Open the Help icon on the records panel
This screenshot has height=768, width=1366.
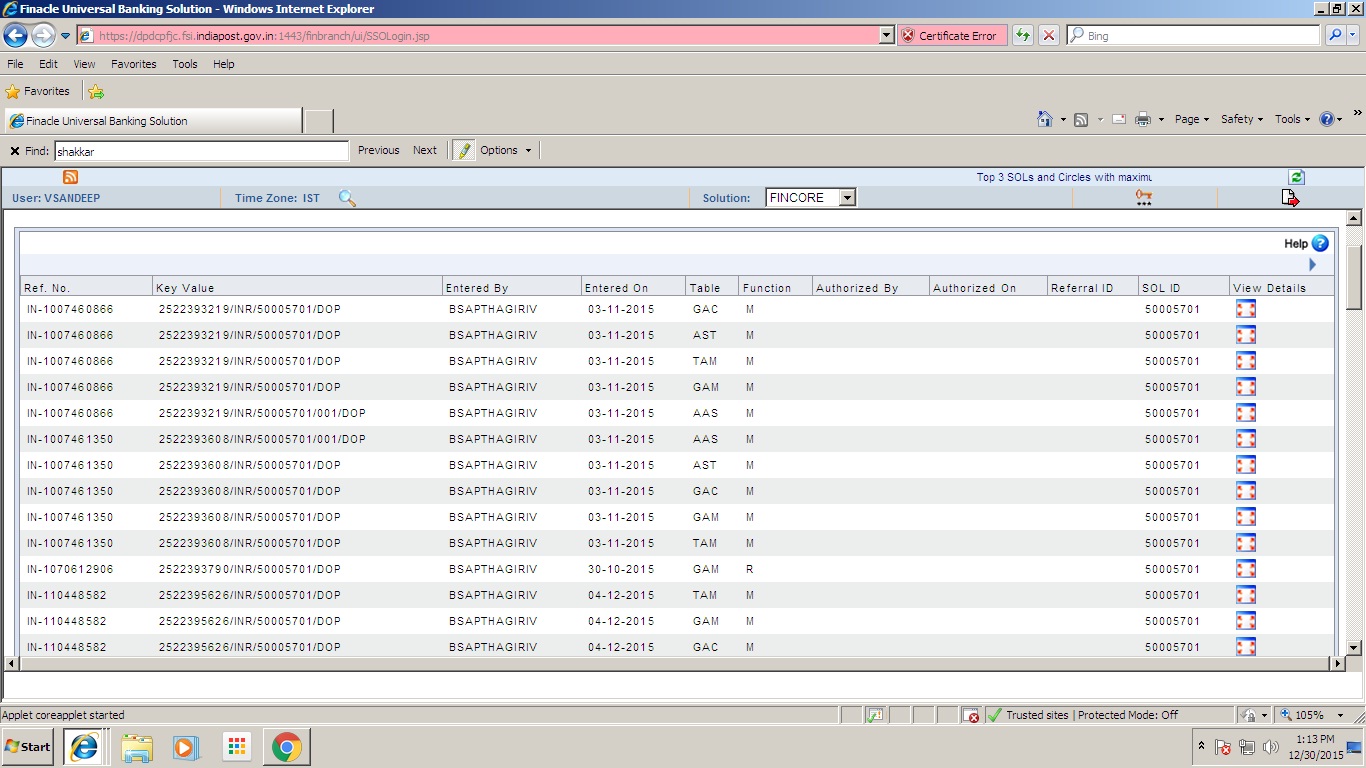[x=1319, y=243]
